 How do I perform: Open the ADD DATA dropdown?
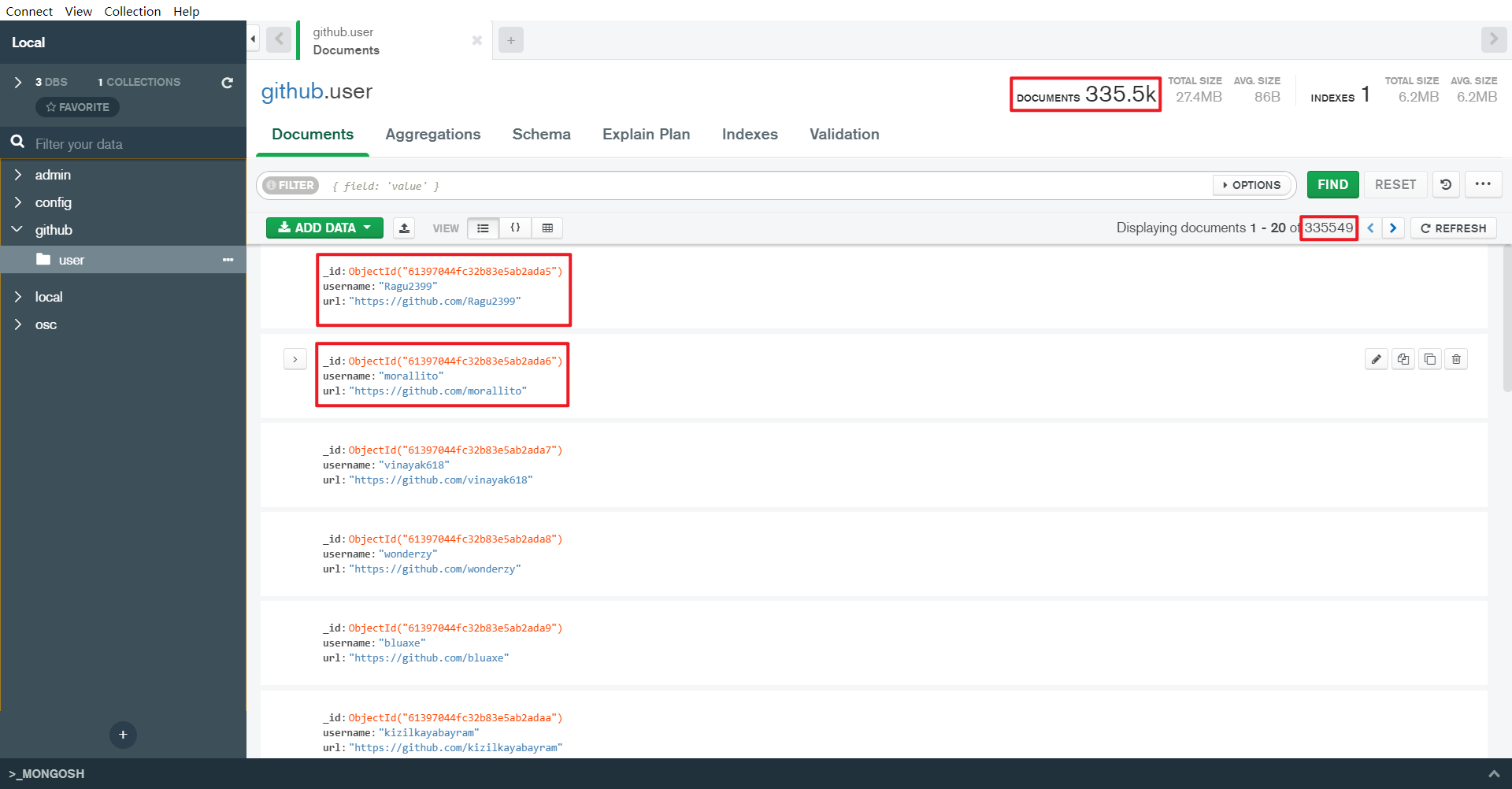coord(324,228)
